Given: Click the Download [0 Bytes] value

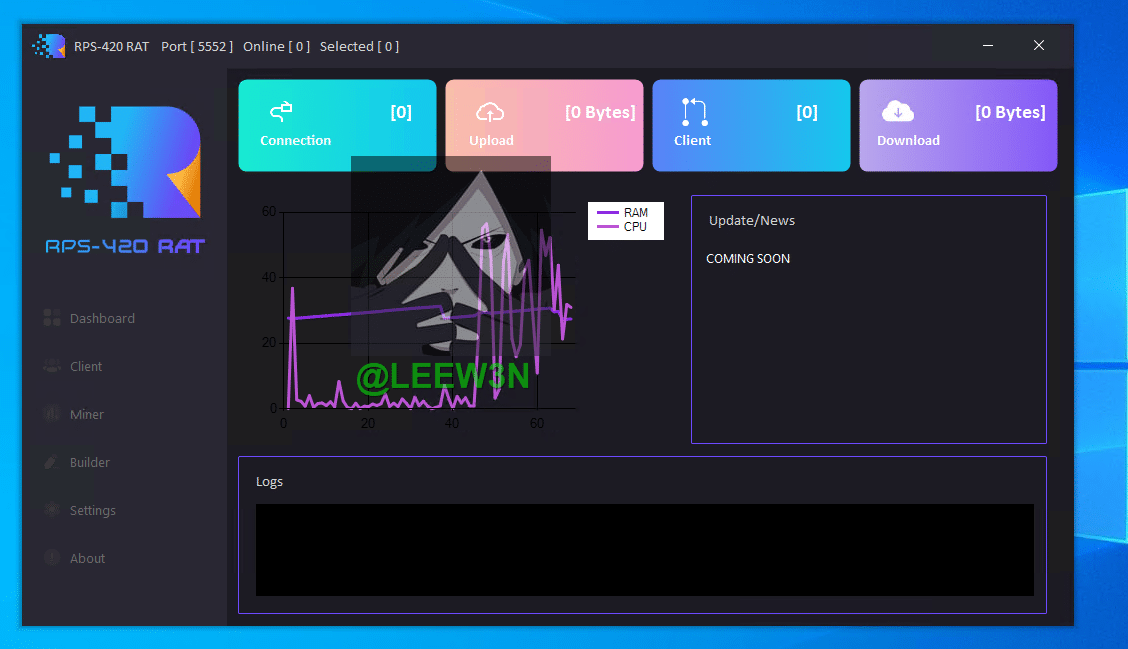Looking at the screenshot, I should 1010,112.
